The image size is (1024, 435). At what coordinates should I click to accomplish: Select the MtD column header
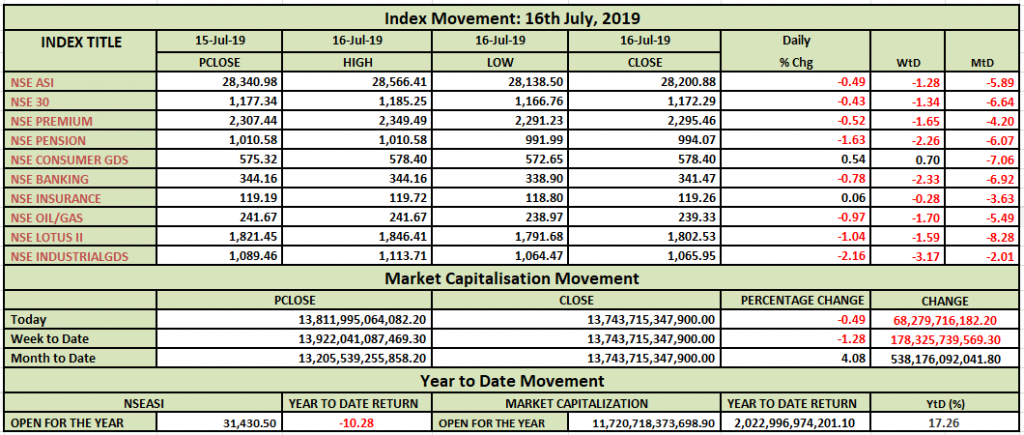pos(982,61)
